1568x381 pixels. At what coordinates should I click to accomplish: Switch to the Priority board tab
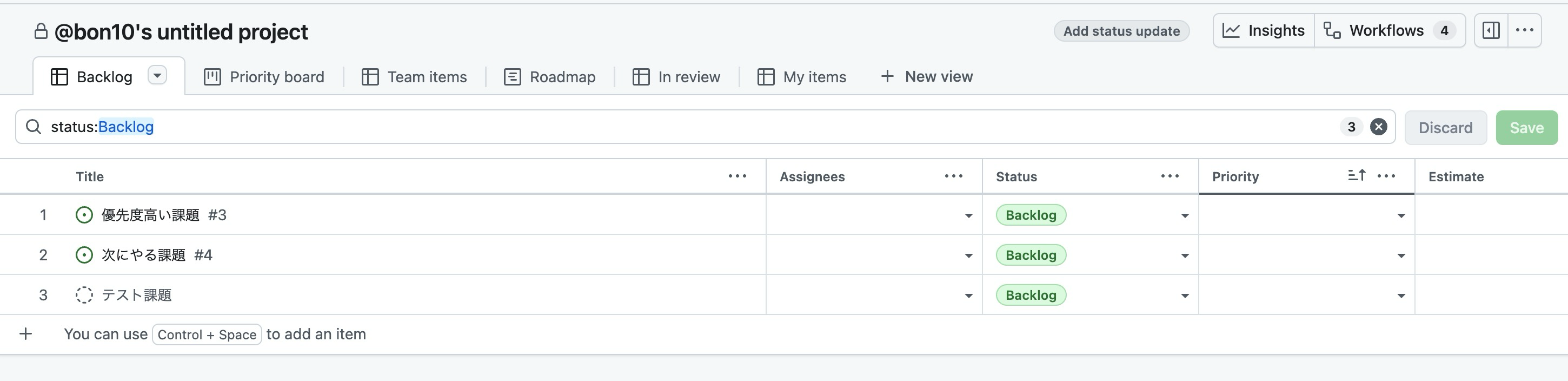pyautogui.click(x=264, y=77)
